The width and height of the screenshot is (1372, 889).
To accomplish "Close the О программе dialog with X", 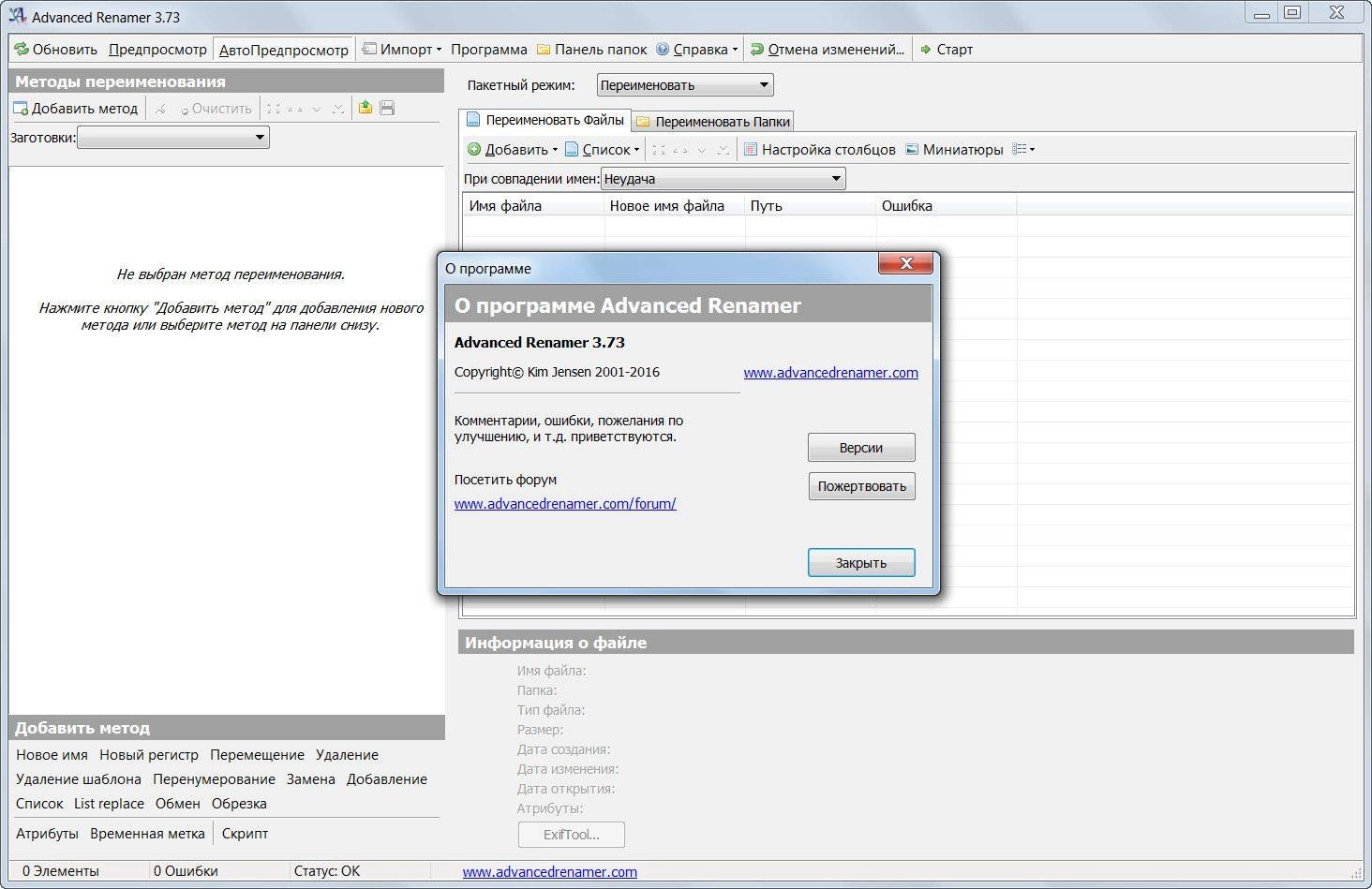I will coord(906,264).
